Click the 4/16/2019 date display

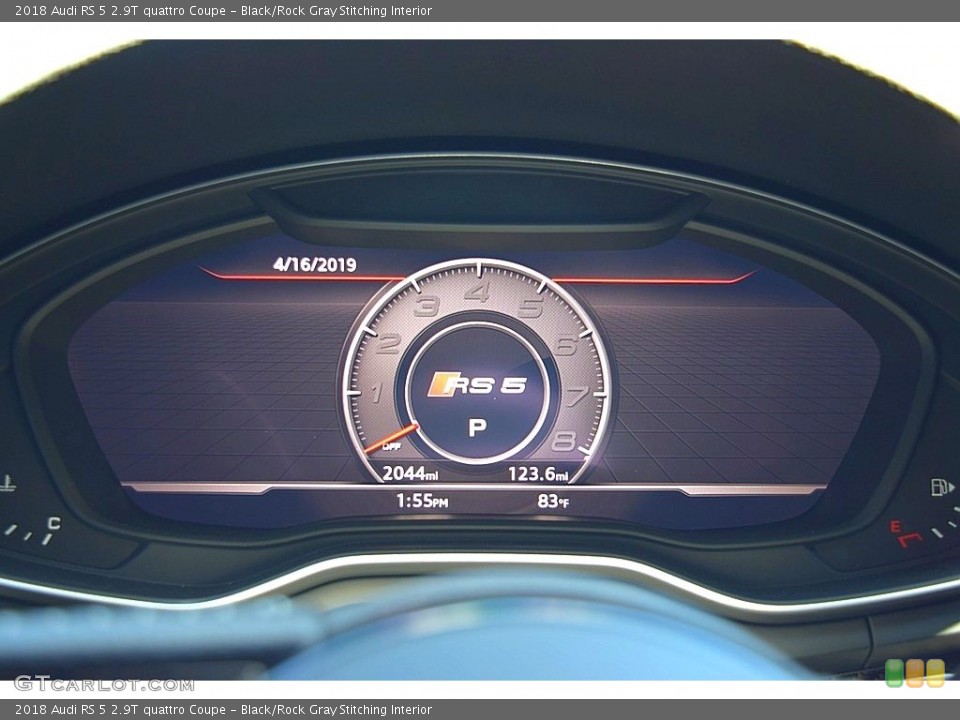pos(315,264)
